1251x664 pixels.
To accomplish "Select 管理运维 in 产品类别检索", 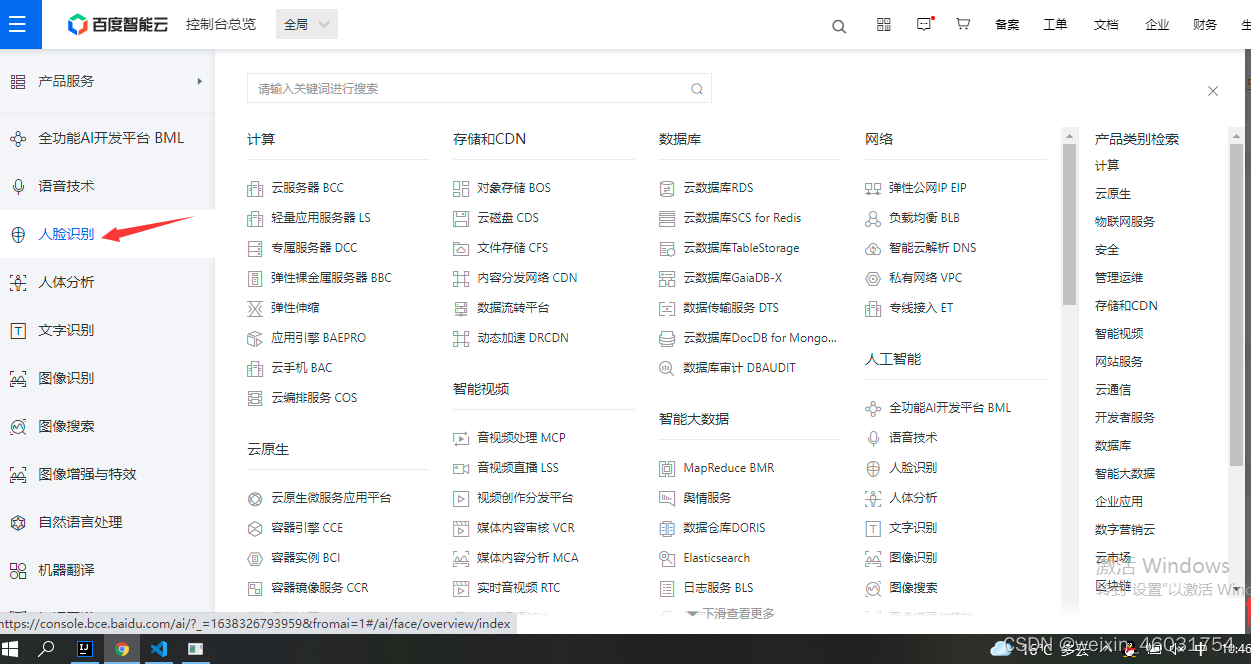I will tap(1119, 278).
